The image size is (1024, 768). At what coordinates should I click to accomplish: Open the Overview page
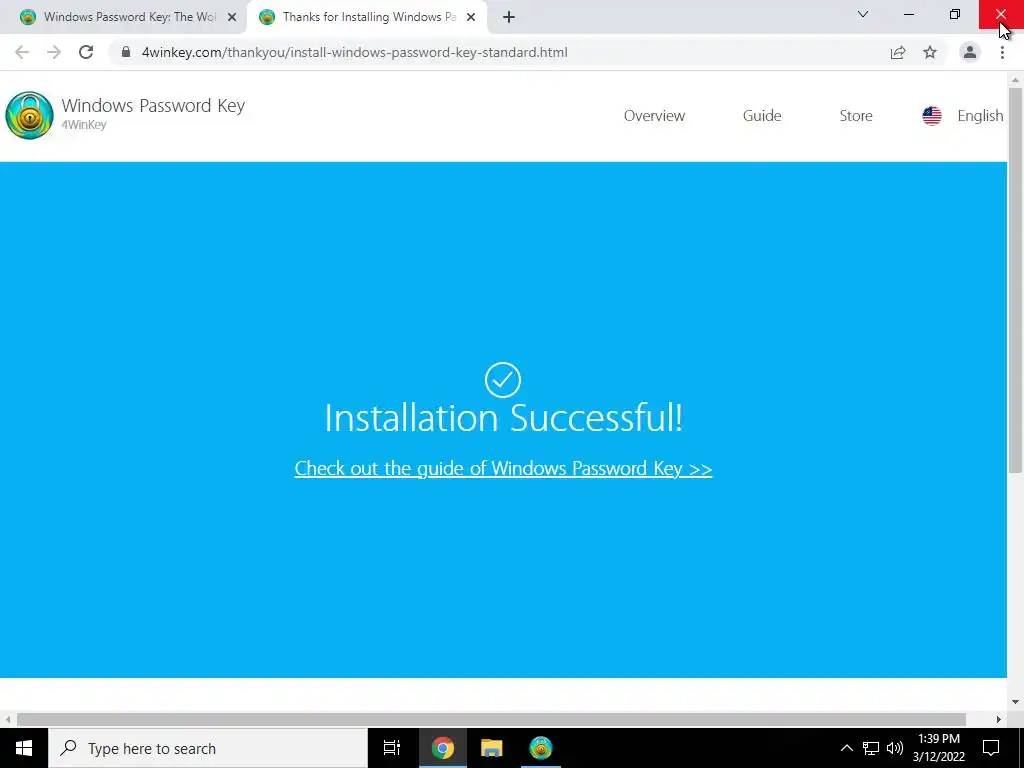[654, 116]
